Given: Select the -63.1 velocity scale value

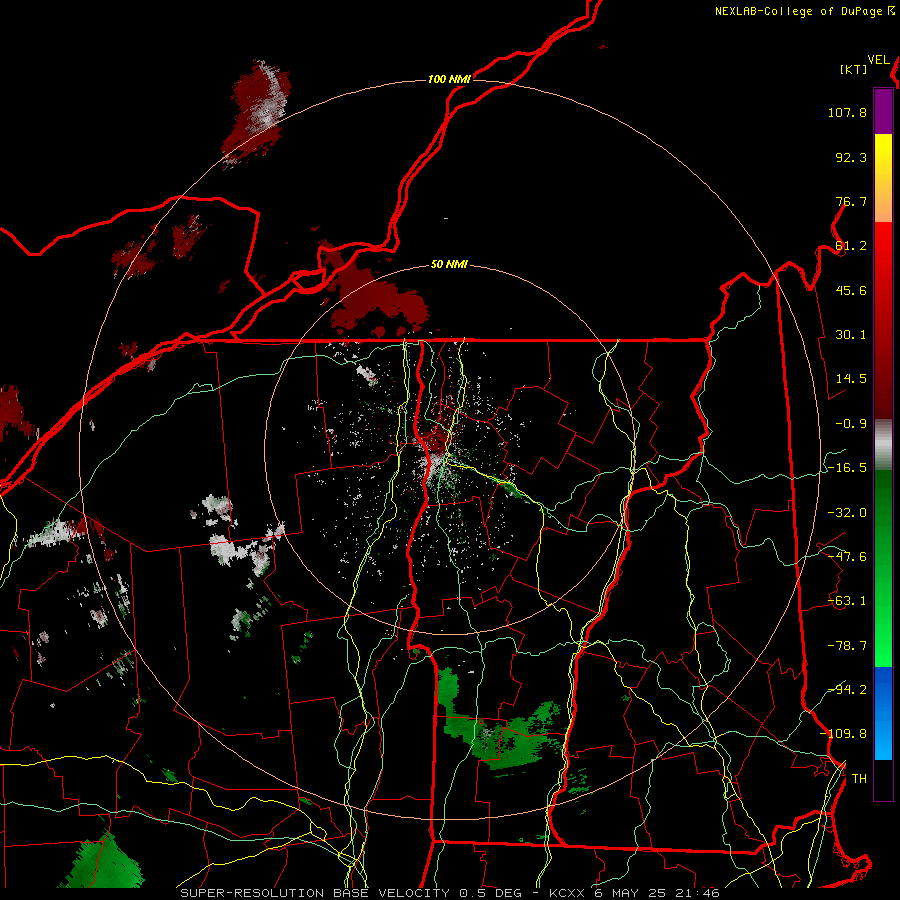Looking at the screenshot, I should point(847,601).
